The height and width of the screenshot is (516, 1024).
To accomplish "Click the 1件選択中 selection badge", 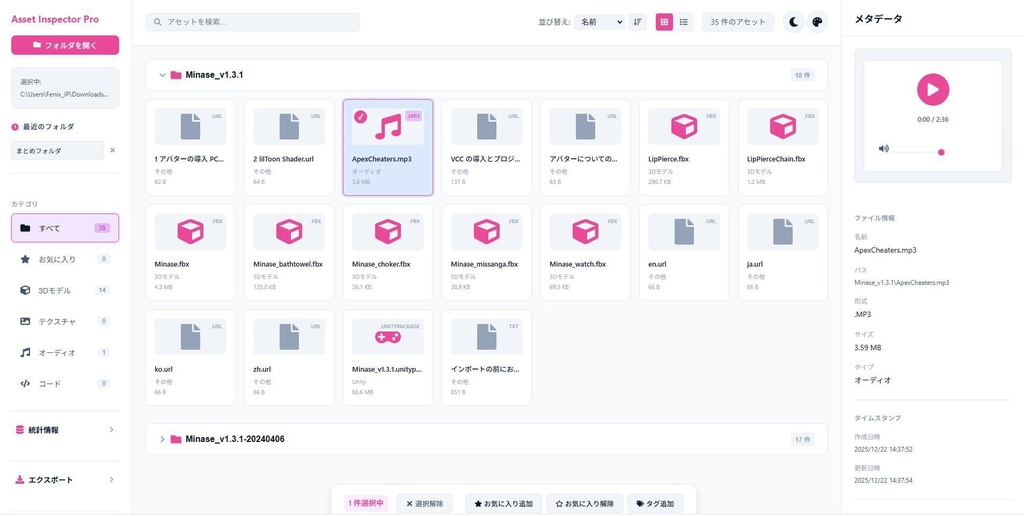I will 366,504.
